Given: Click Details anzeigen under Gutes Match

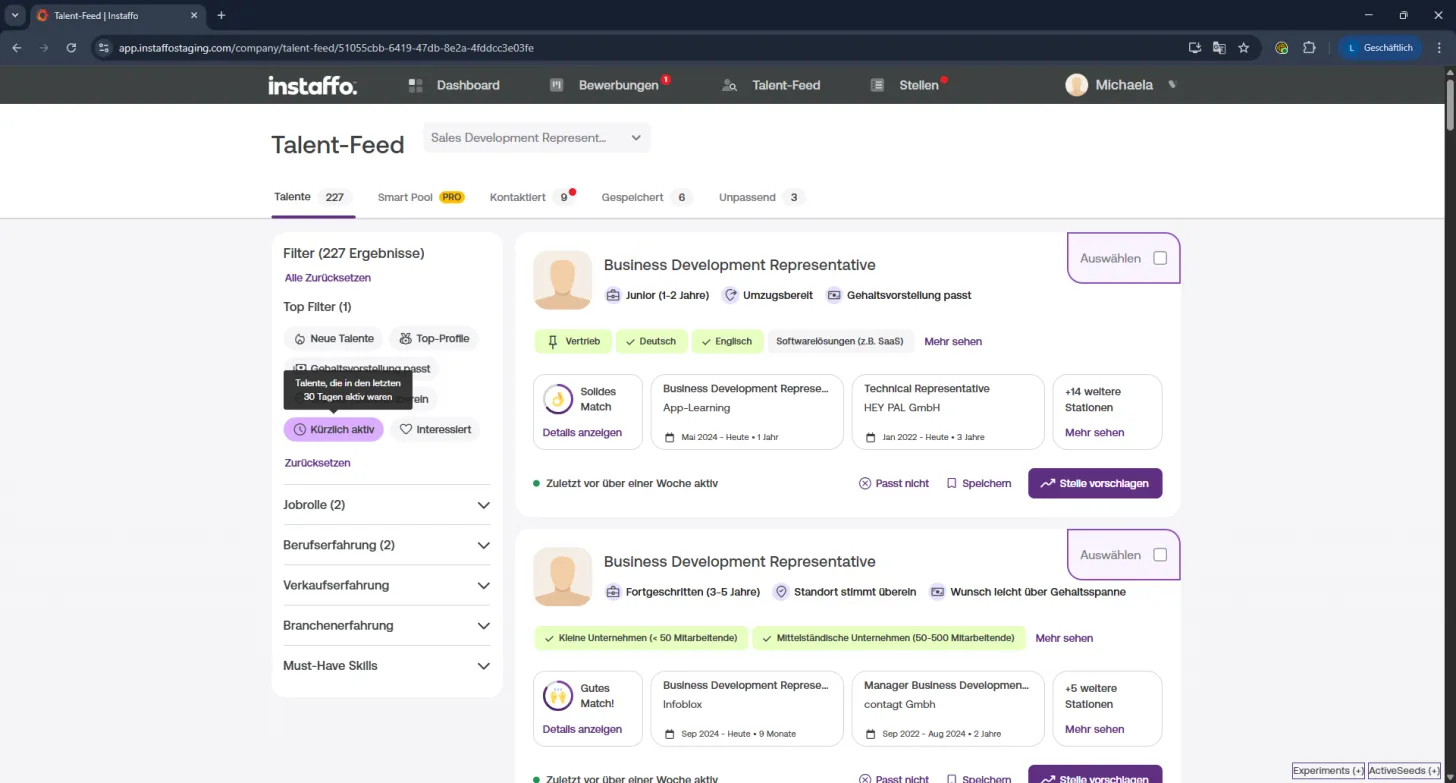Looking at the screenshot, I should point(582,729).
